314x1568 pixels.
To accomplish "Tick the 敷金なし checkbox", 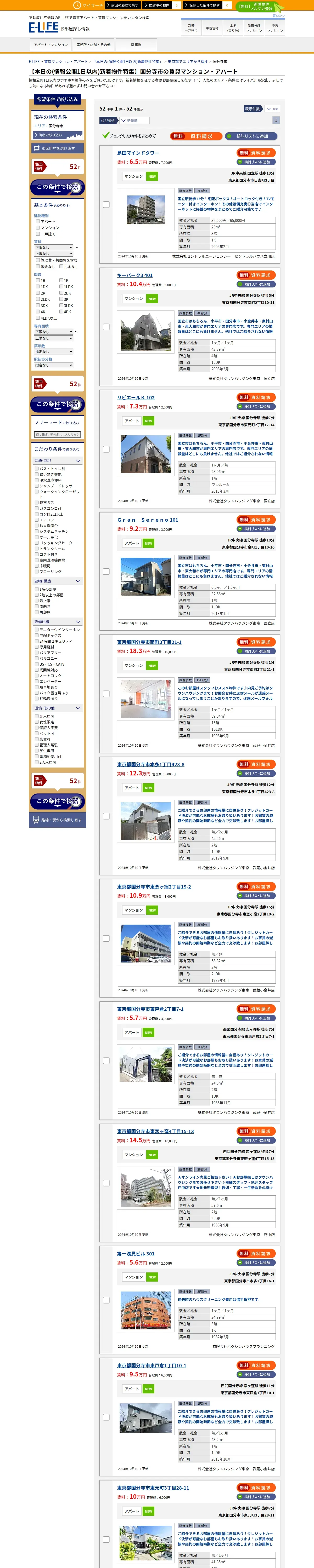I will 38,266.
